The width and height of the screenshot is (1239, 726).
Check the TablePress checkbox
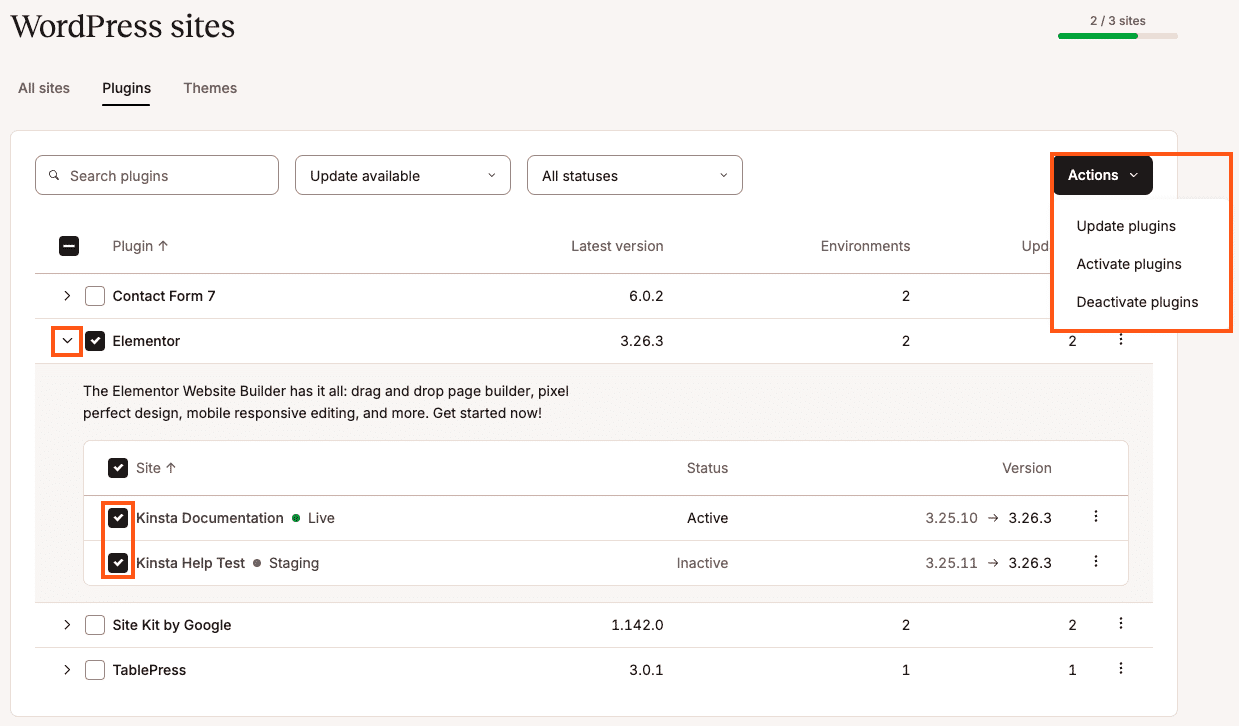tap(95, 670)
